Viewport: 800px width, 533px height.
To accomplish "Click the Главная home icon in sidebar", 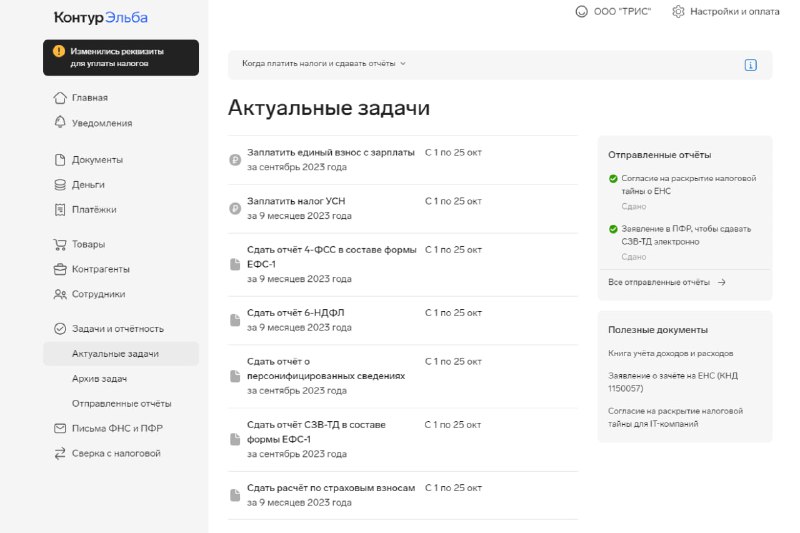I will 60,98.
